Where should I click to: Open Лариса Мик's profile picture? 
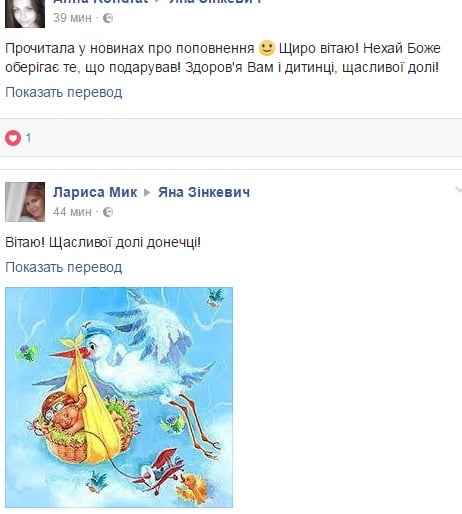[25, 202]
